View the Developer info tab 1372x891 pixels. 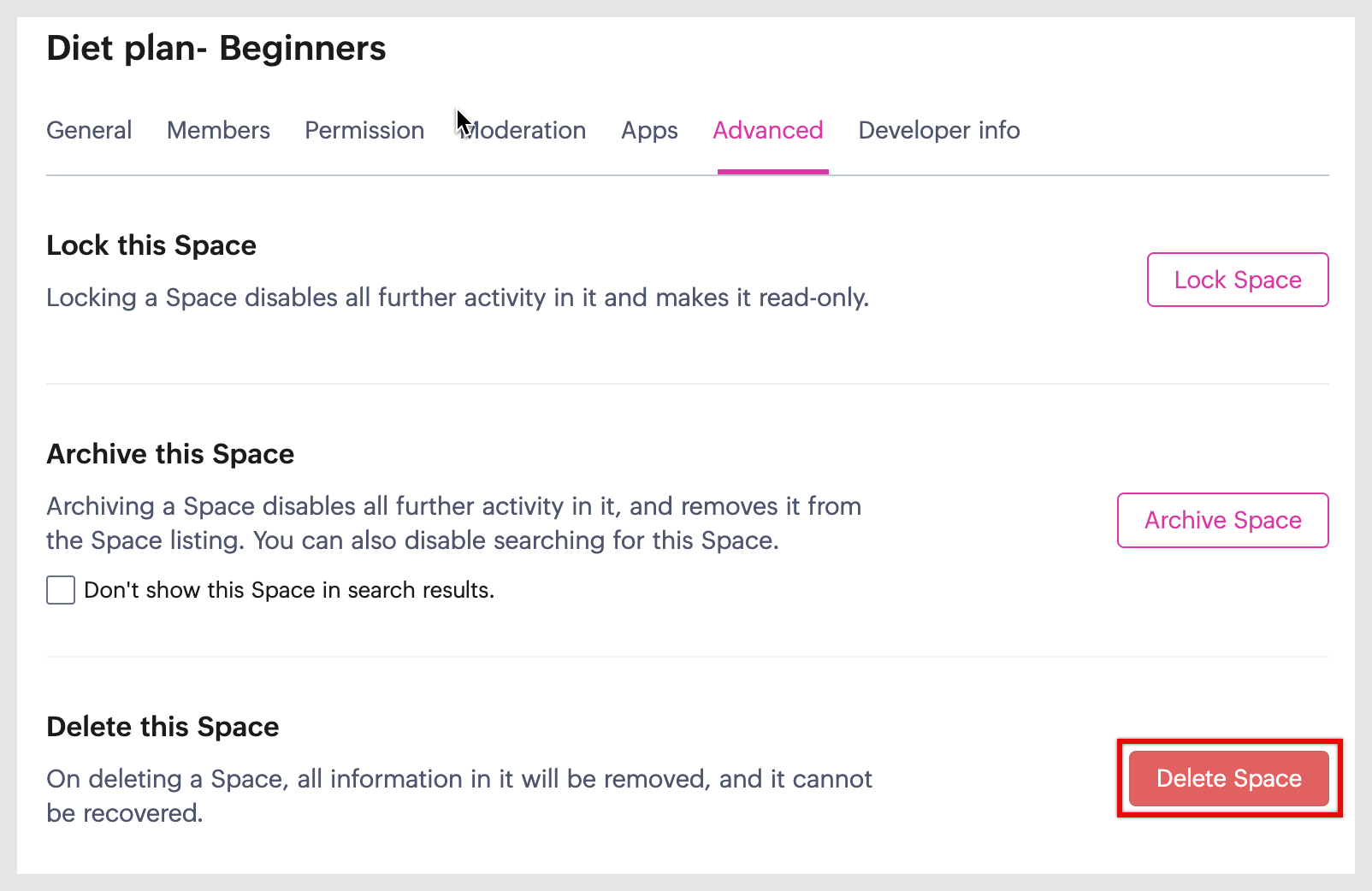point(938,130)
